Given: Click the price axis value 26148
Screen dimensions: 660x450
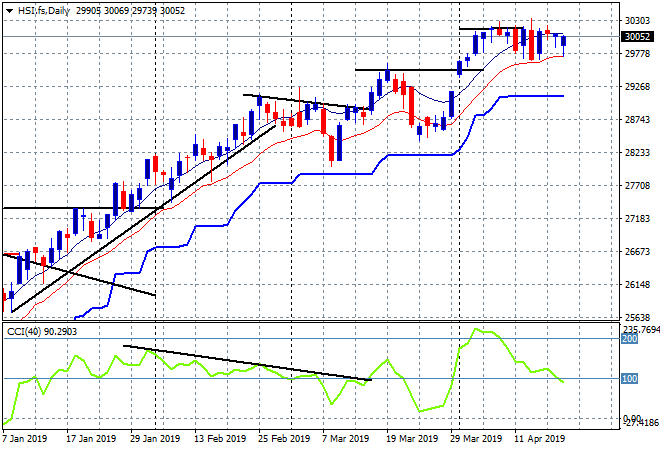Looking at the screenshot, I should click(x=637, y=285).
